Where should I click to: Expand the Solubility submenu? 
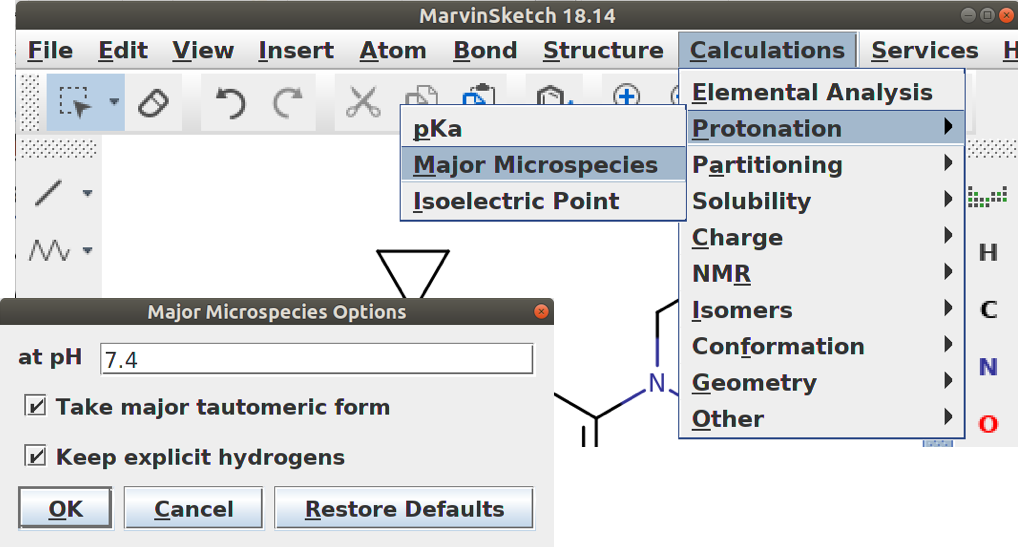(821, 201)
